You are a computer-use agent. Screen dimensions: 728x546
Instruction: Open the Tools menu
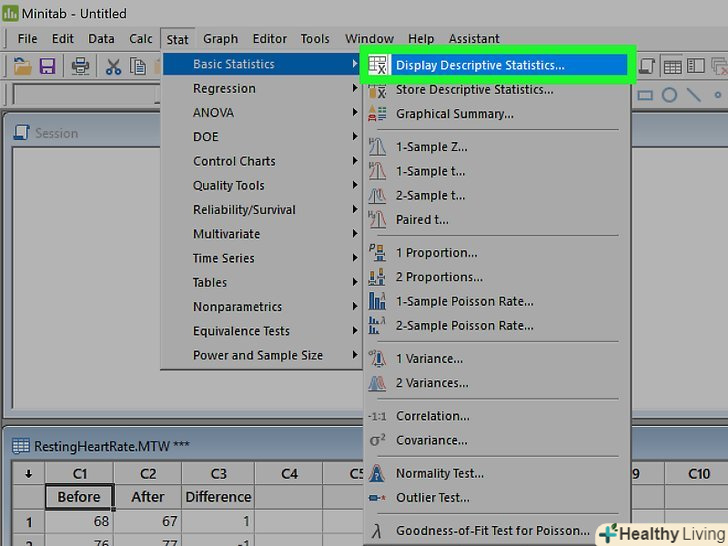[x=315, y=39]
